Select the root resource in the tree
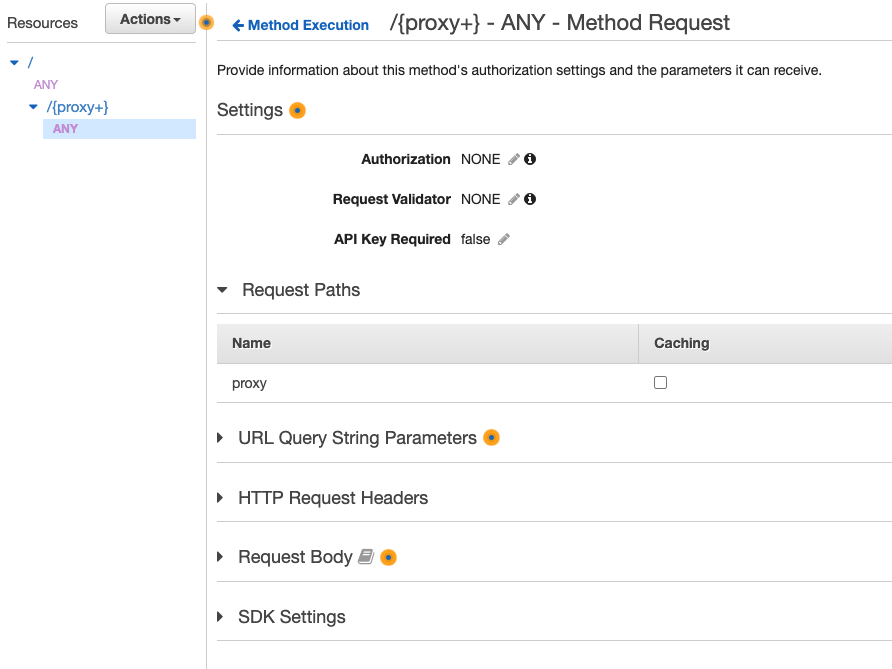Viewport: 892px width, 669px height. [29, 61]
